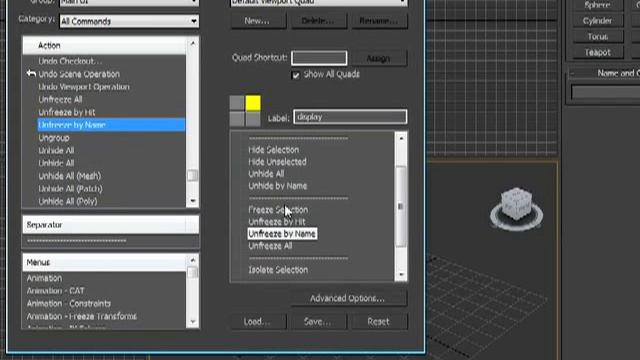Create a Sphere primitive

[x=598, y=5]
